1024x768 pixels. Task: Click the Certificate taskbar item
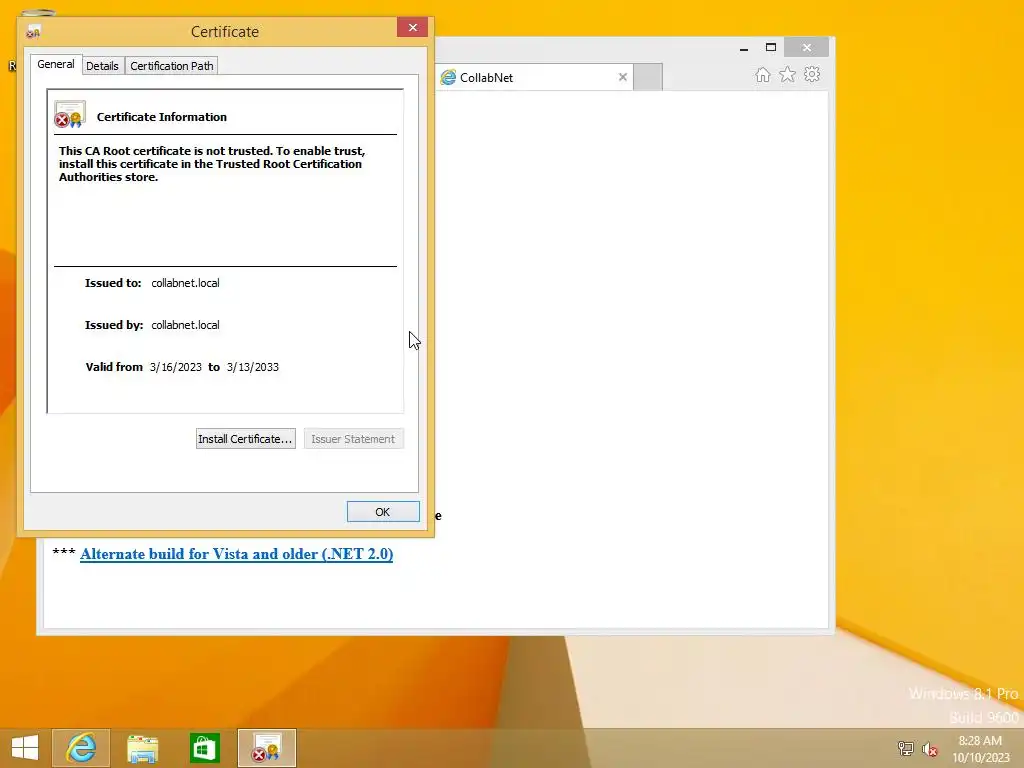[266, 748]
